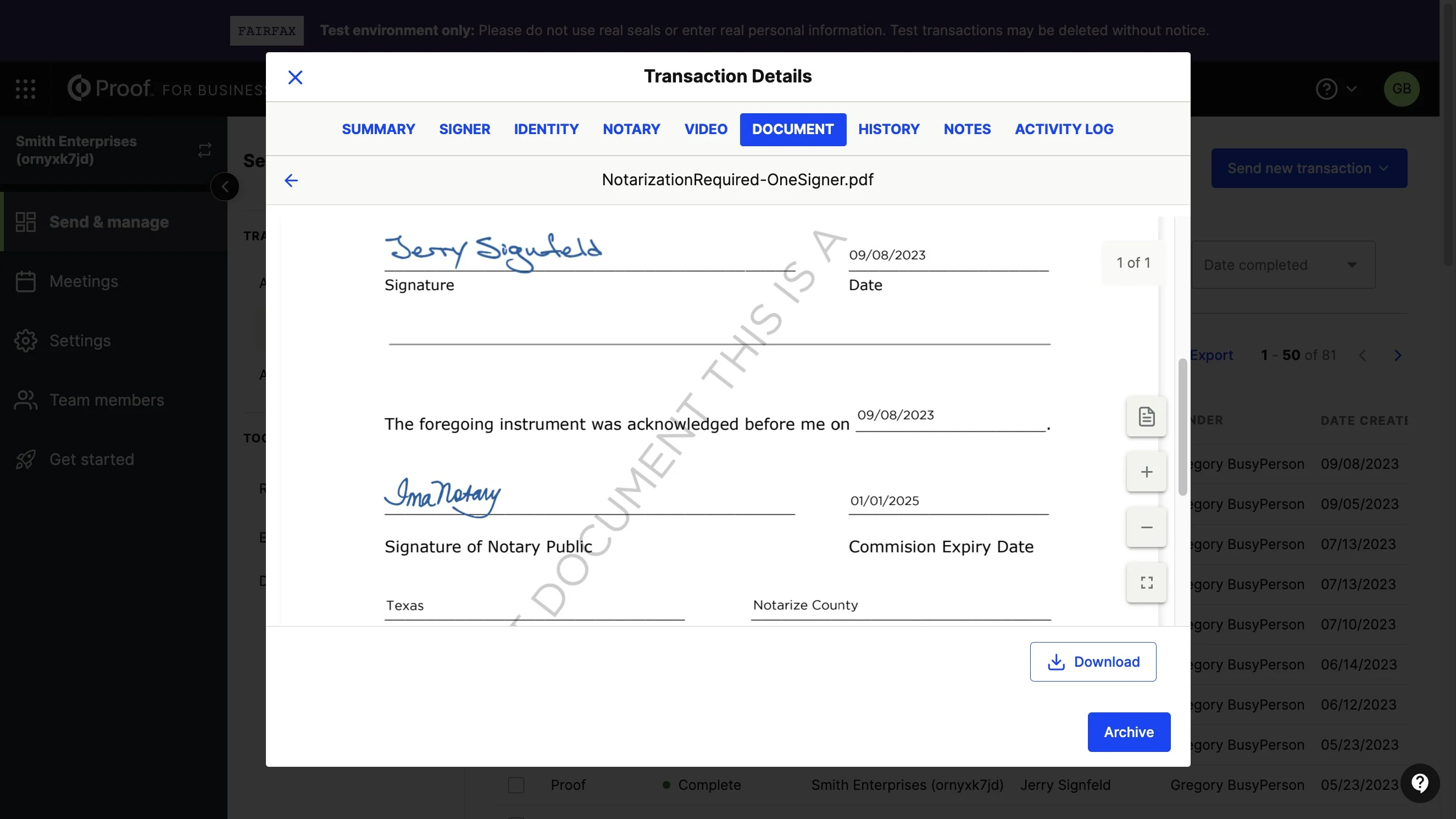Close the Transaction Details dialog
Image resolution: width=1456 pixels, height=819 pixels.
click(295, 77)
